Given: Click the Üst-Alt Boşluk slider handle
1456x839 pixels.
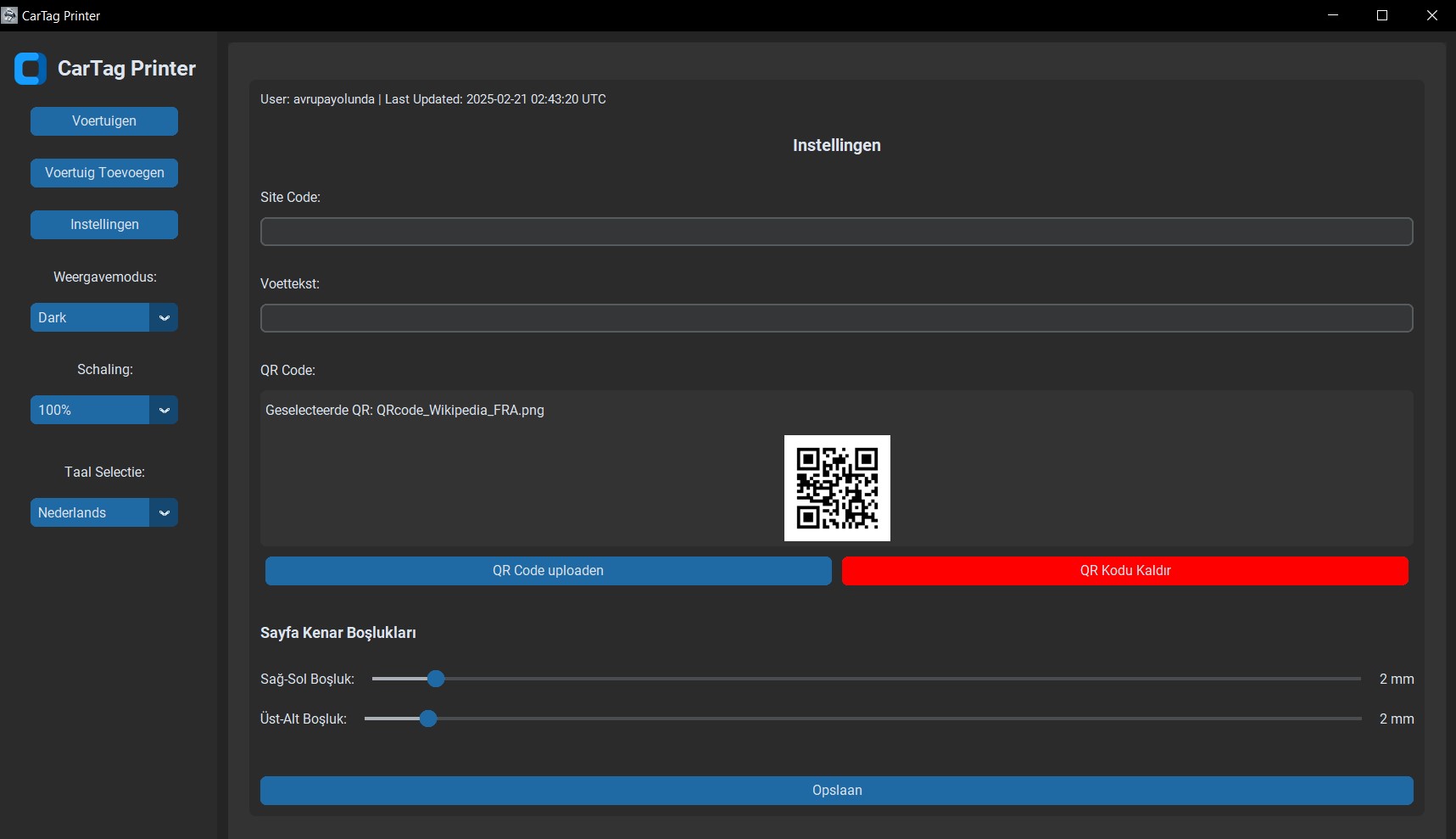Looking at the screenshot, I should [428, 719].
